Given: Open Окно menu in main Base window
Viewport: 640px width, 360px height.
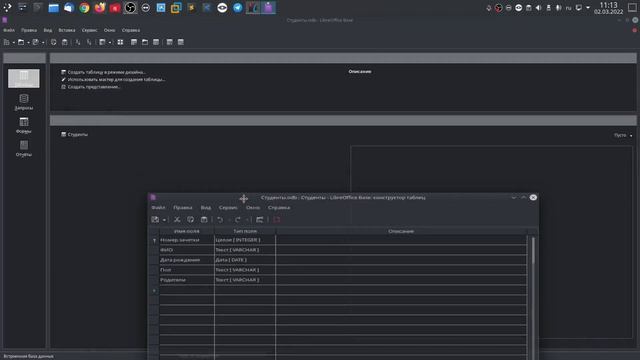Looking at the screenshot, I should pos(109,30).
